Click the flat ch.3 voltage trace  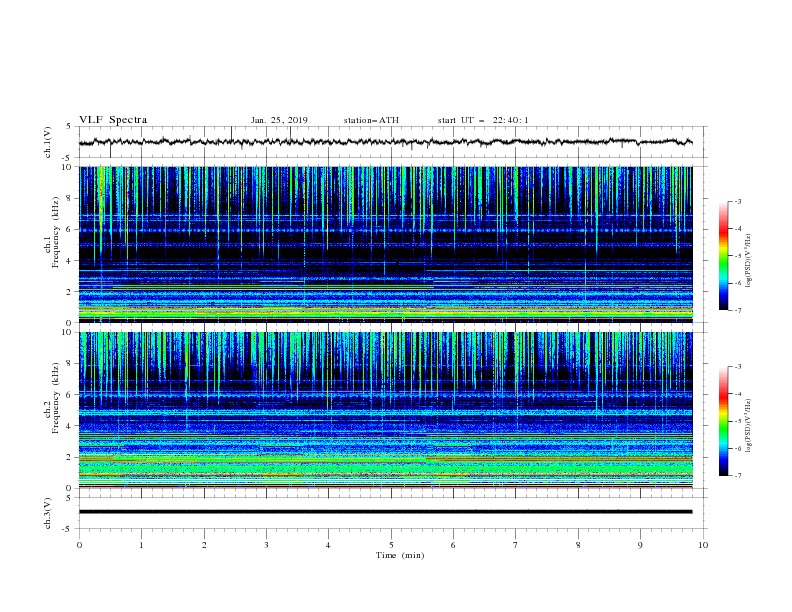pyautogui.click(x=385, y=512)
